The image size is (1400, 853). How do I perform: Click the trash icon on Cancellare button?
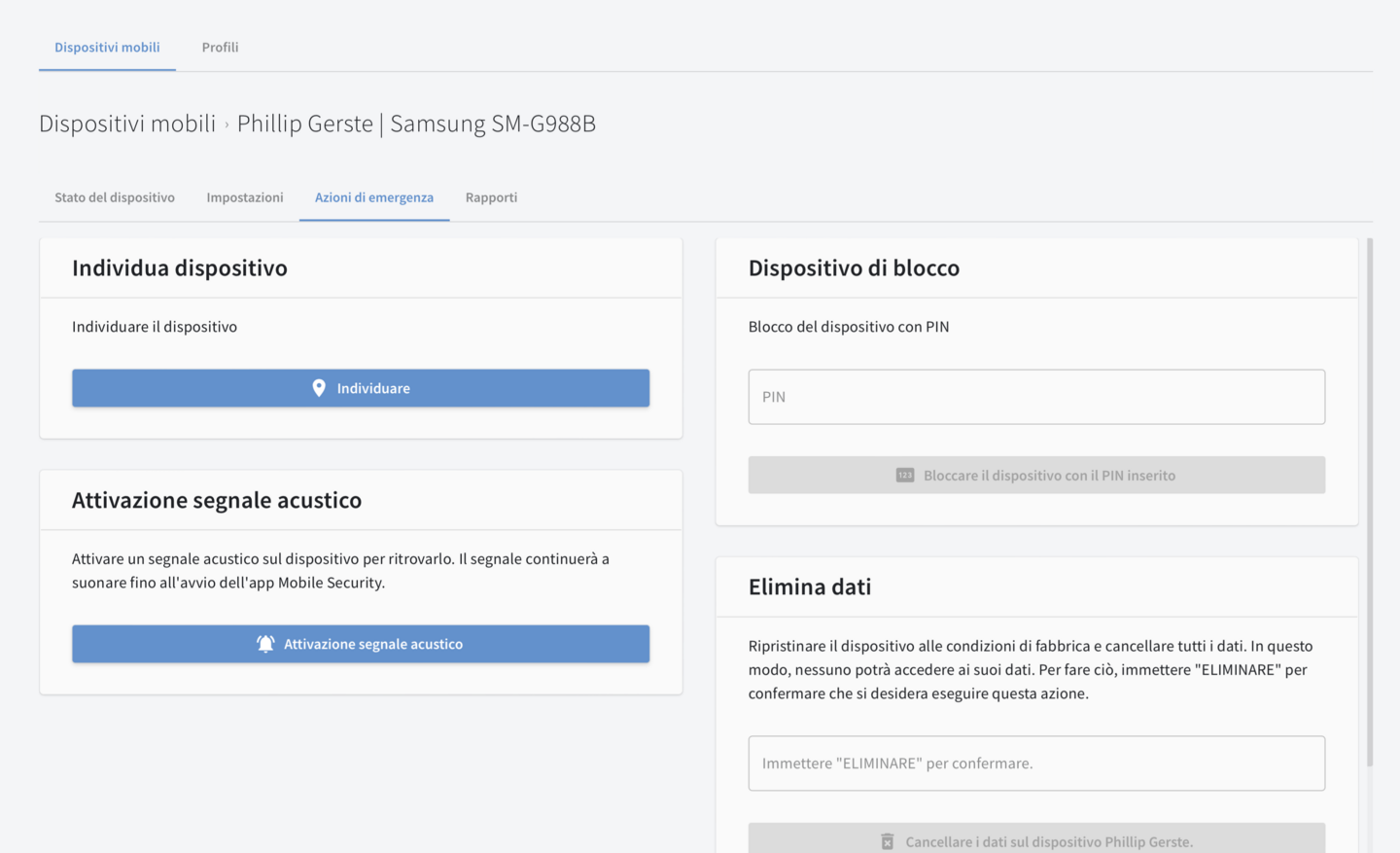coord(887,841)
